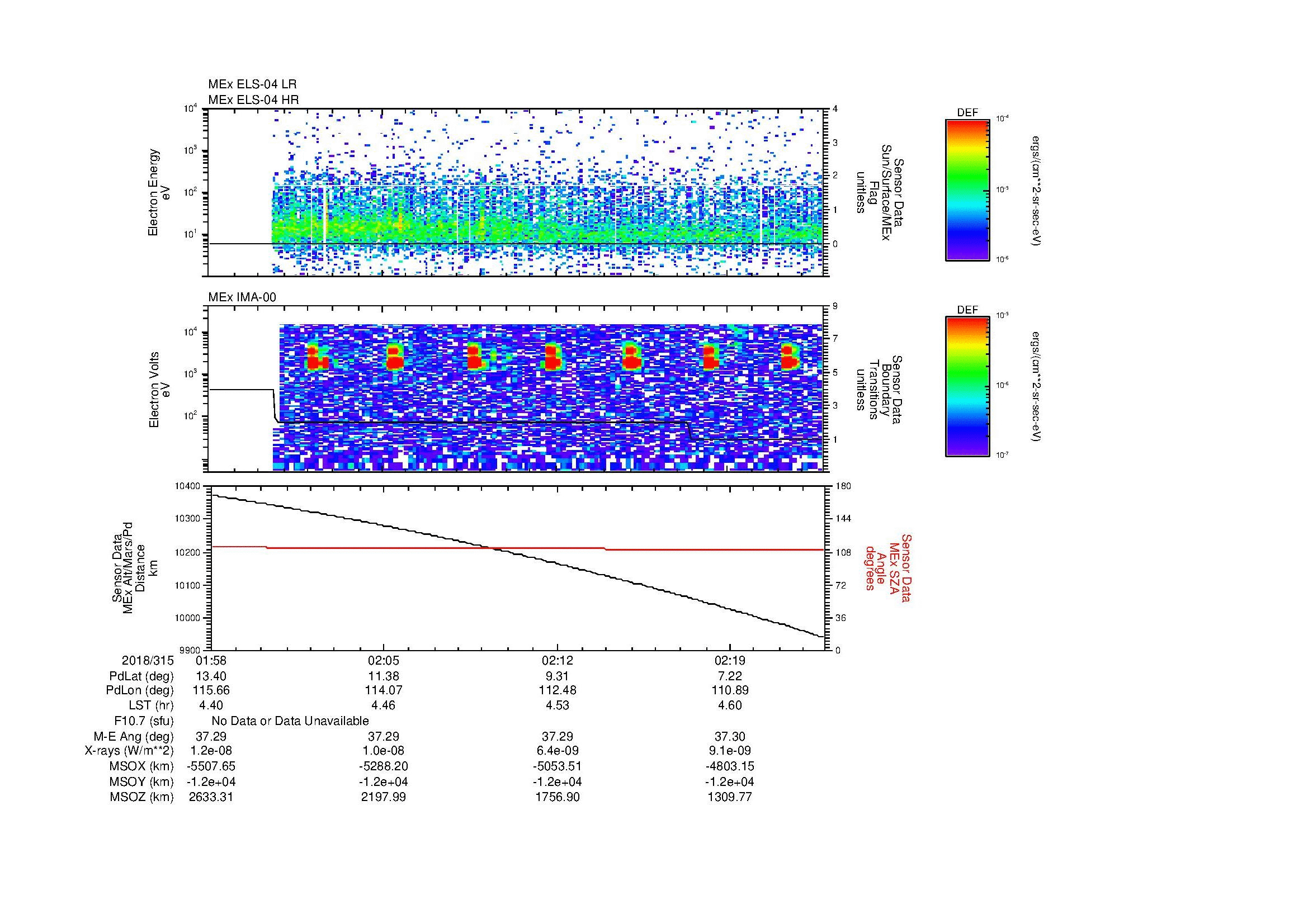Click the 'MEx ELS-04 HR' panel title
The height and width of the screenshot is (924, 1308).
click(x=253, y=99)
